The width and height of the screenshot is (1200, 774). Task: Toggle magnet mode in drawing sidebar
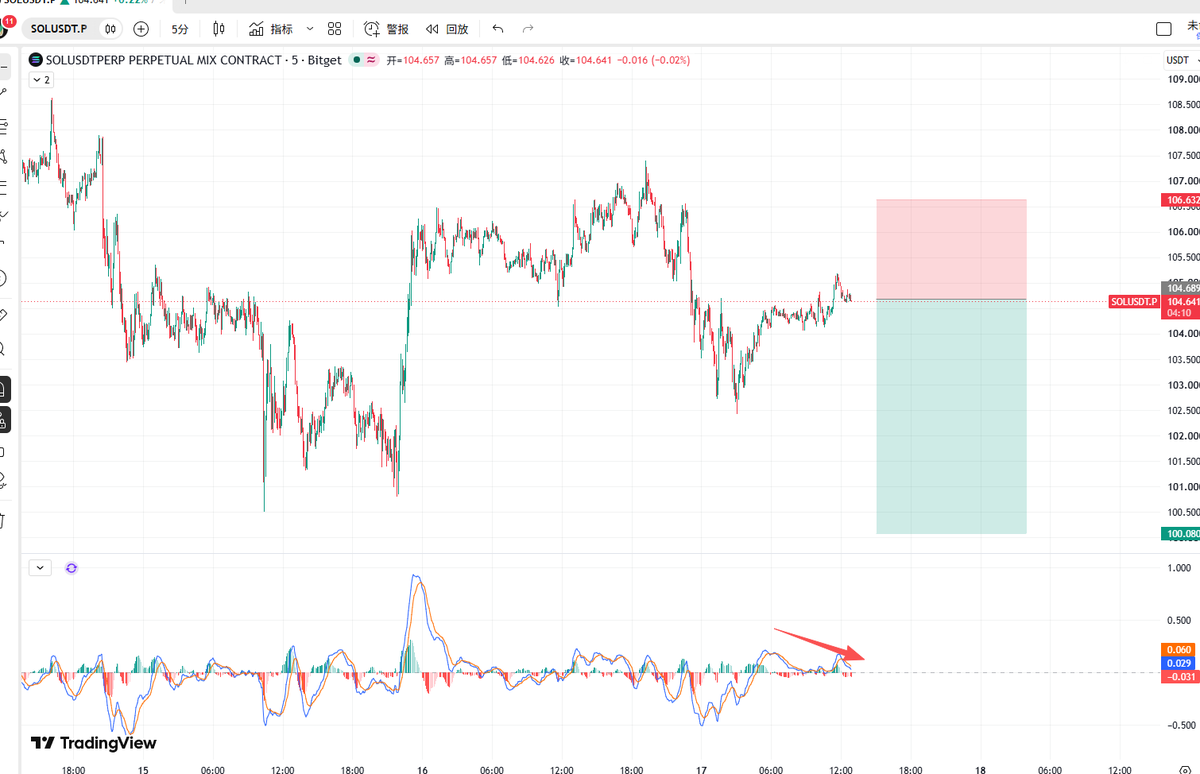[x=4, y=387]
